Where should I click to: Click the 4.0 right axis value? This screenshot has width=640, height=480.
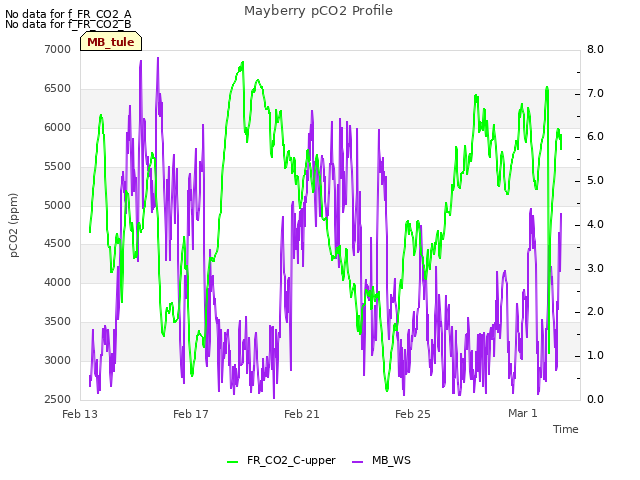595,224
